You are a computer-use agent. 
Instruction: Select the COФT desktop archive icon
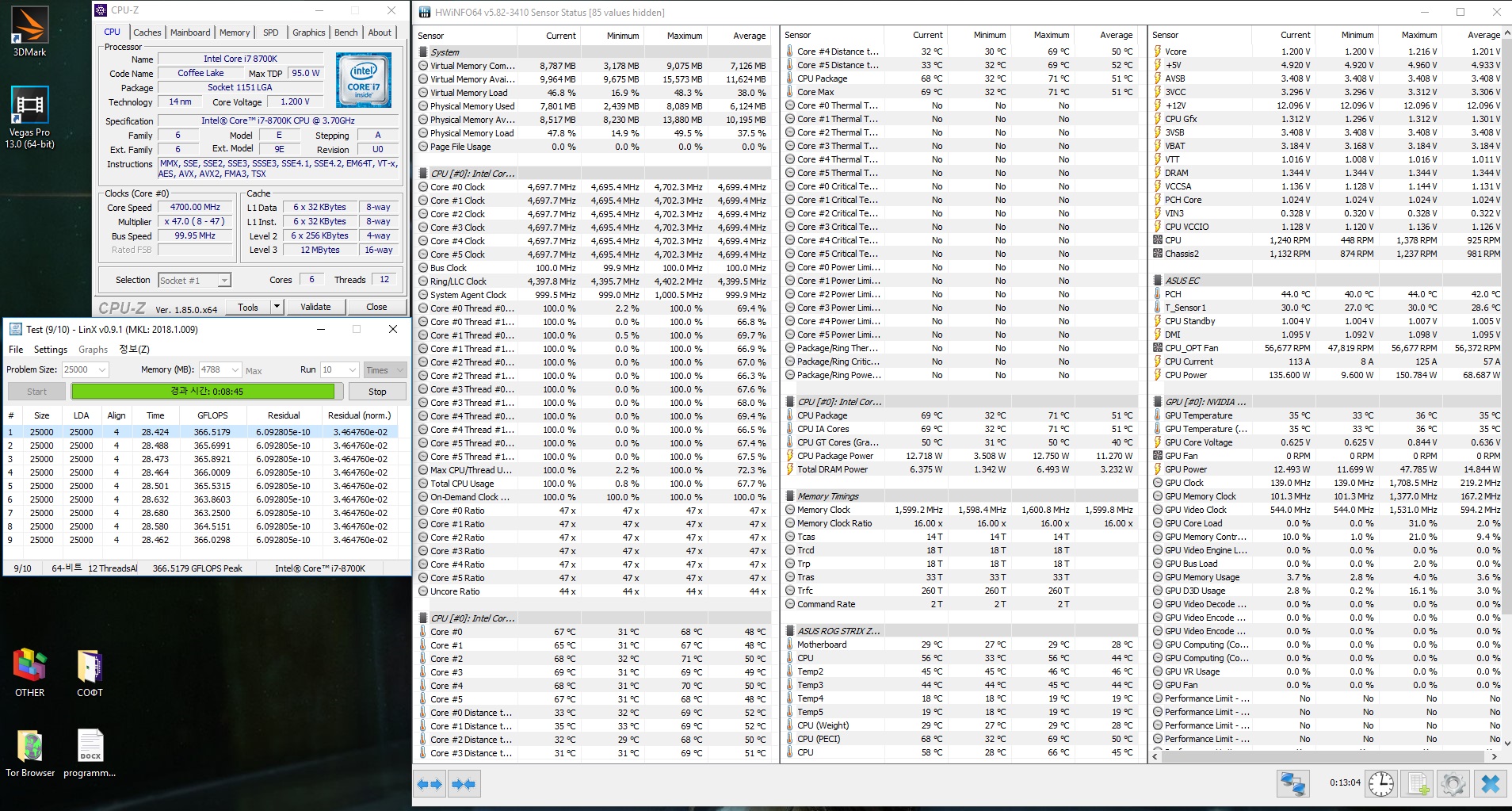pyautogui.click(x=90, y=671)
